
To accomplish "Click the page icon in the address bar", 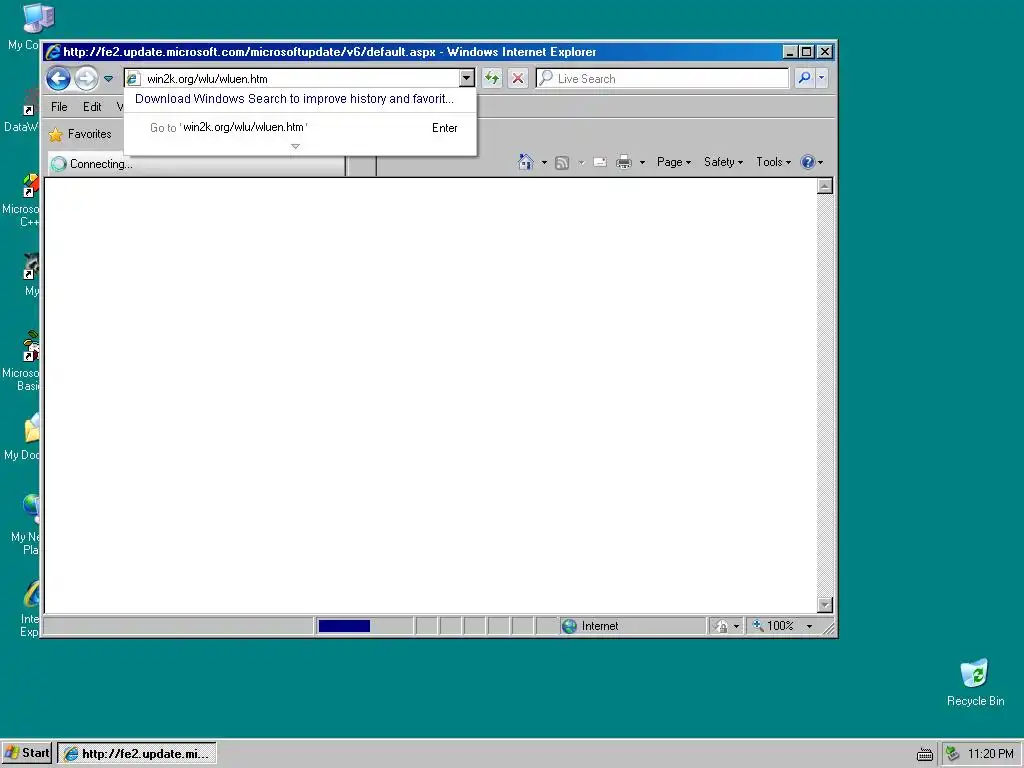I will click(133, 79).
